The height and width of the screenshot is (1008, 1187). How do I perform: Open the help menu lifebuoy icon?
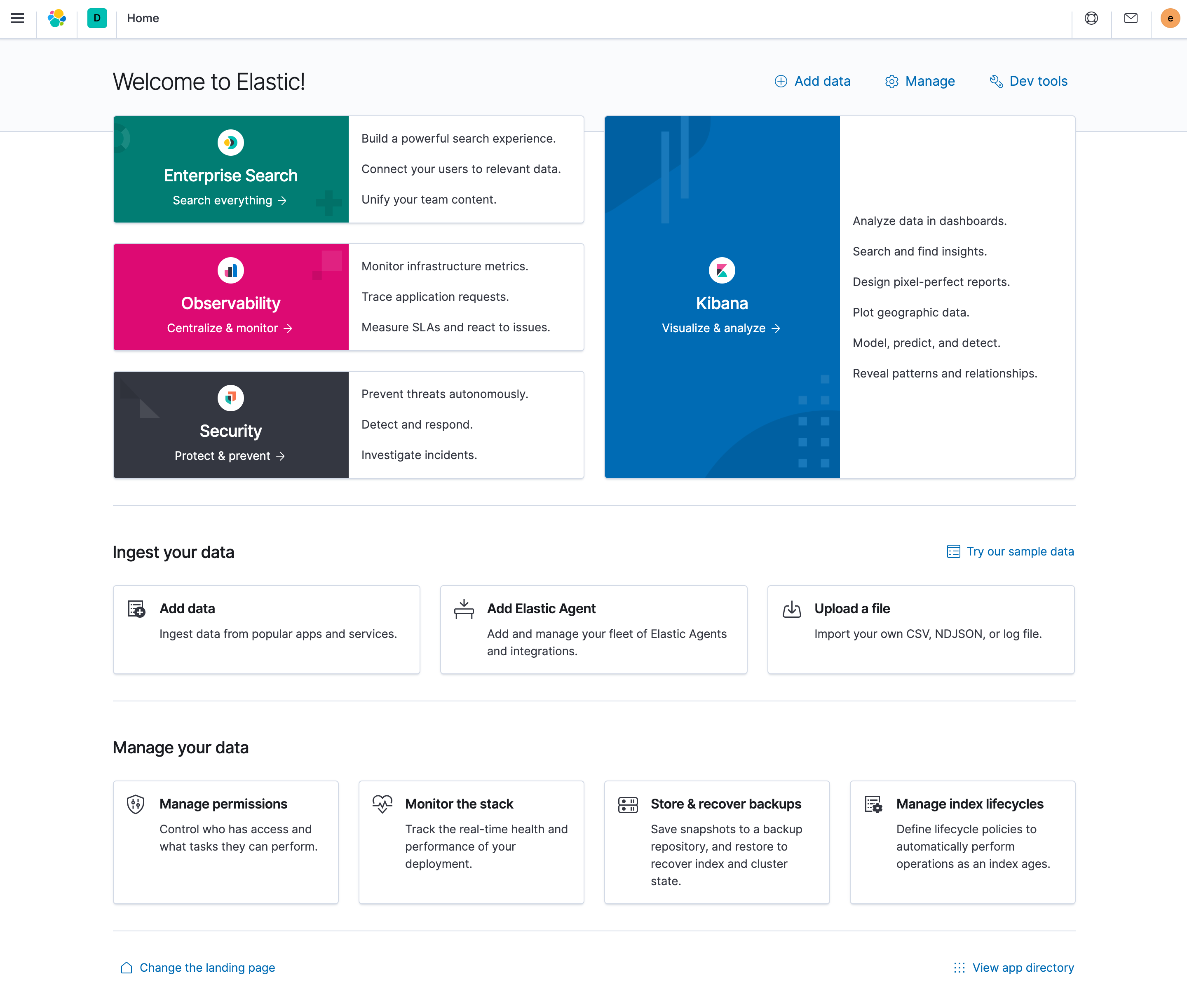tap(1091, 18)
